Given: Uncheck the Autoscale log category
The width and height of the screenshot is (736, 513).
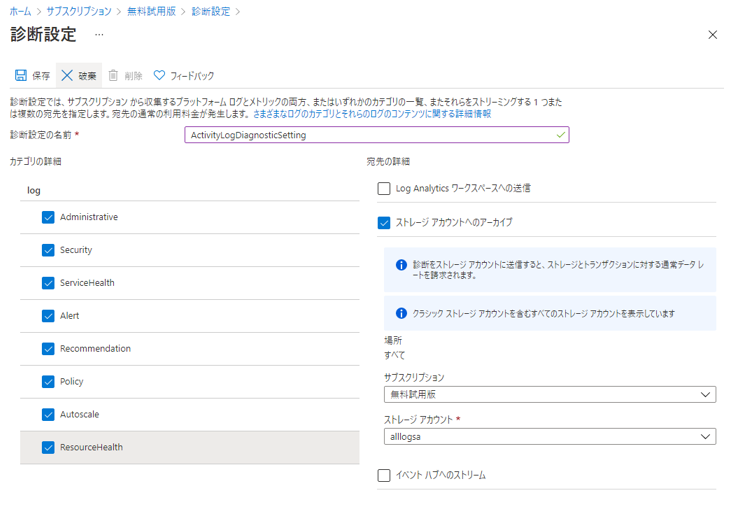Looking at the screenshot, I should click(x=48, y=414).
